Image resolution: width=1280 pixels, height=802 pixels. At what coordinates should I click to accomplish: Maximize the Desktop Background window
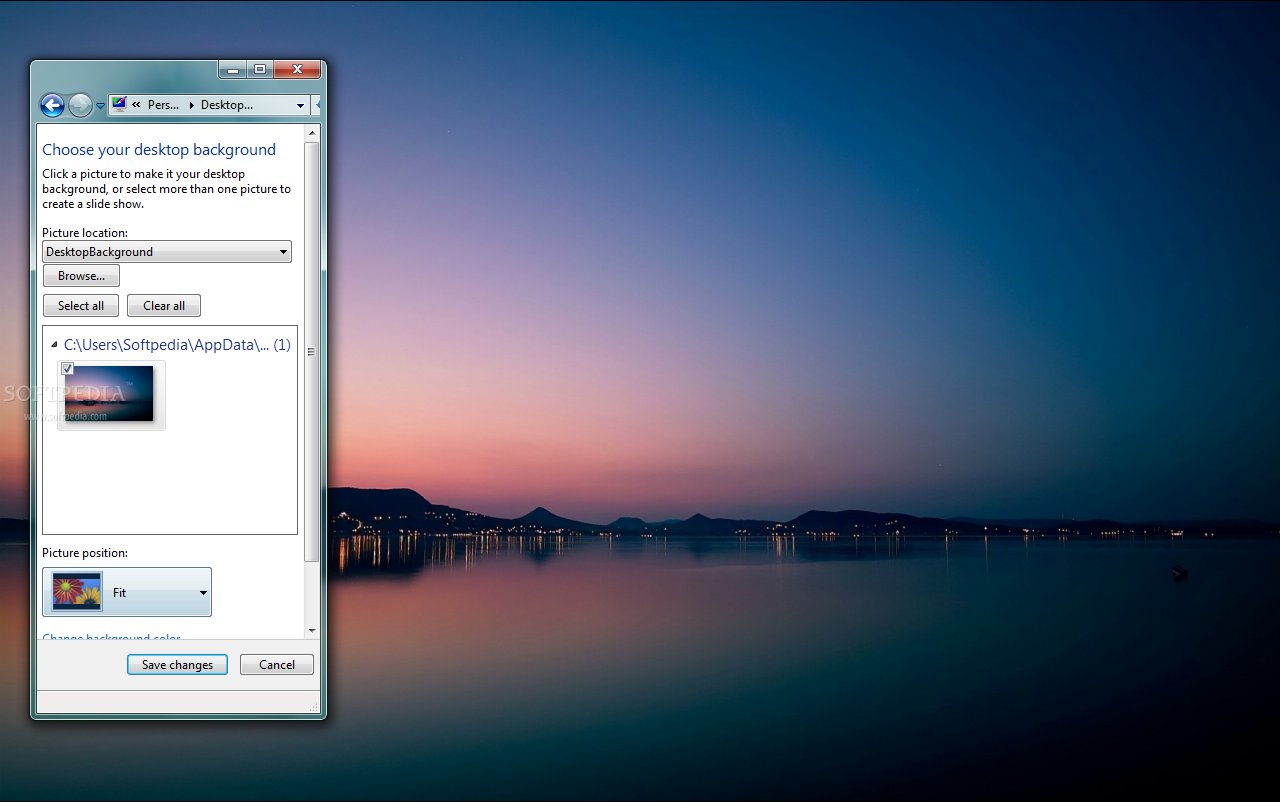260,69
